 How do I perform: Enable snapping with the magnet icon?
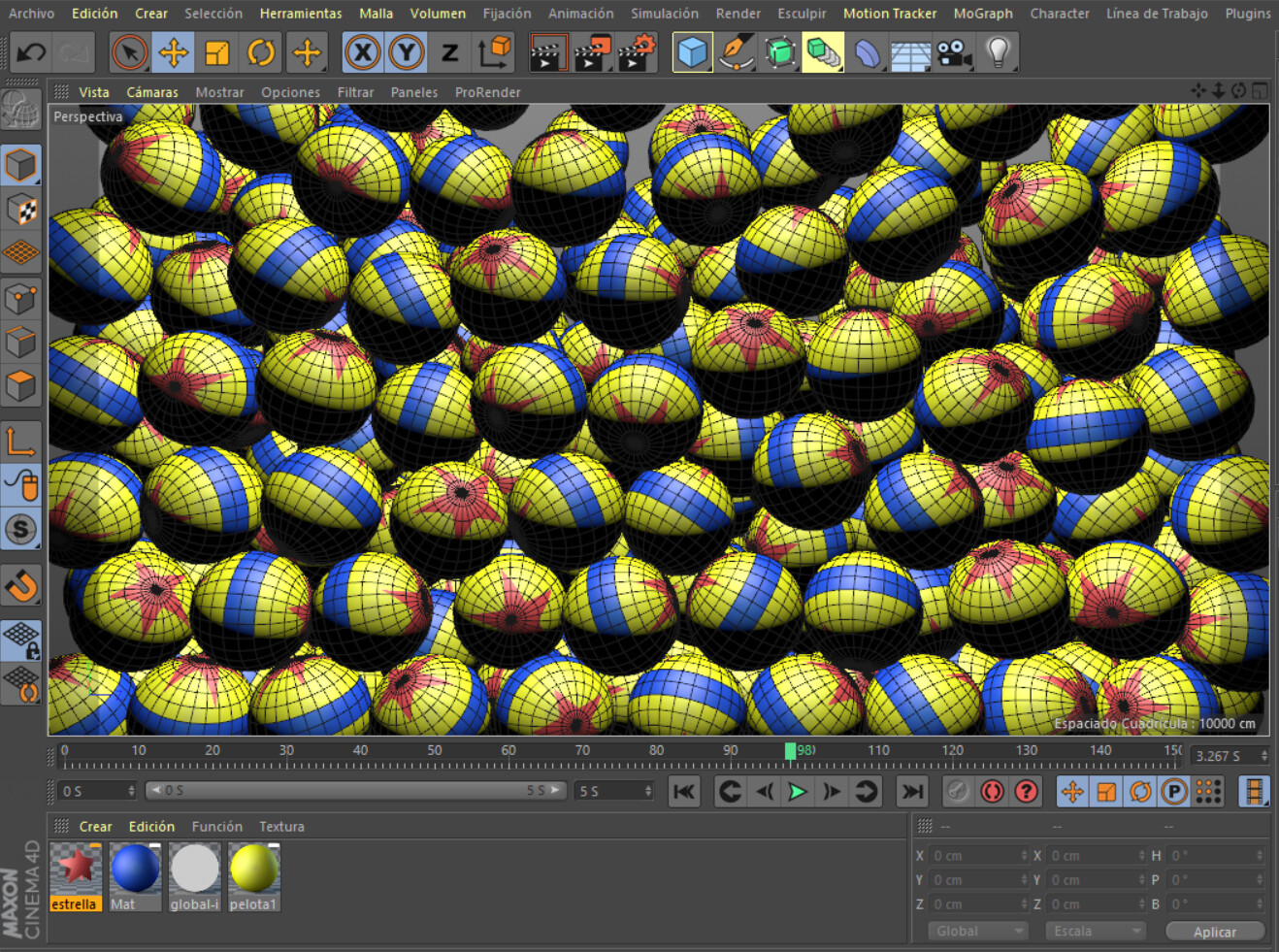21,585
